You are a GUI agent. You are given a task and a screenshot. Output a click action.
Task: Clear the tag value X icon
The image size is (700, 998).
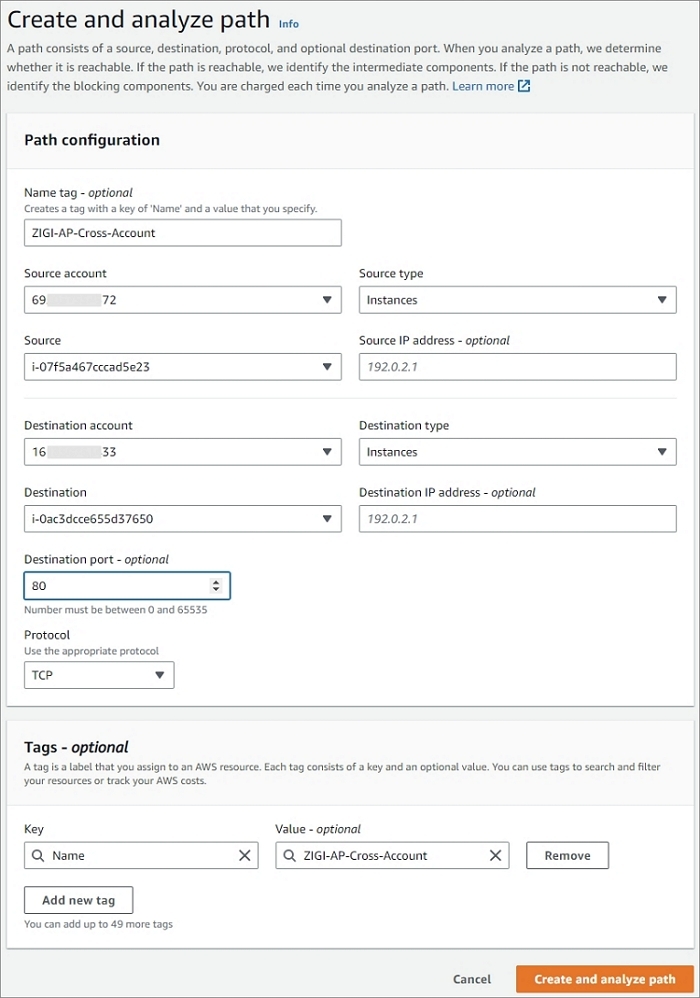point(495,856)
